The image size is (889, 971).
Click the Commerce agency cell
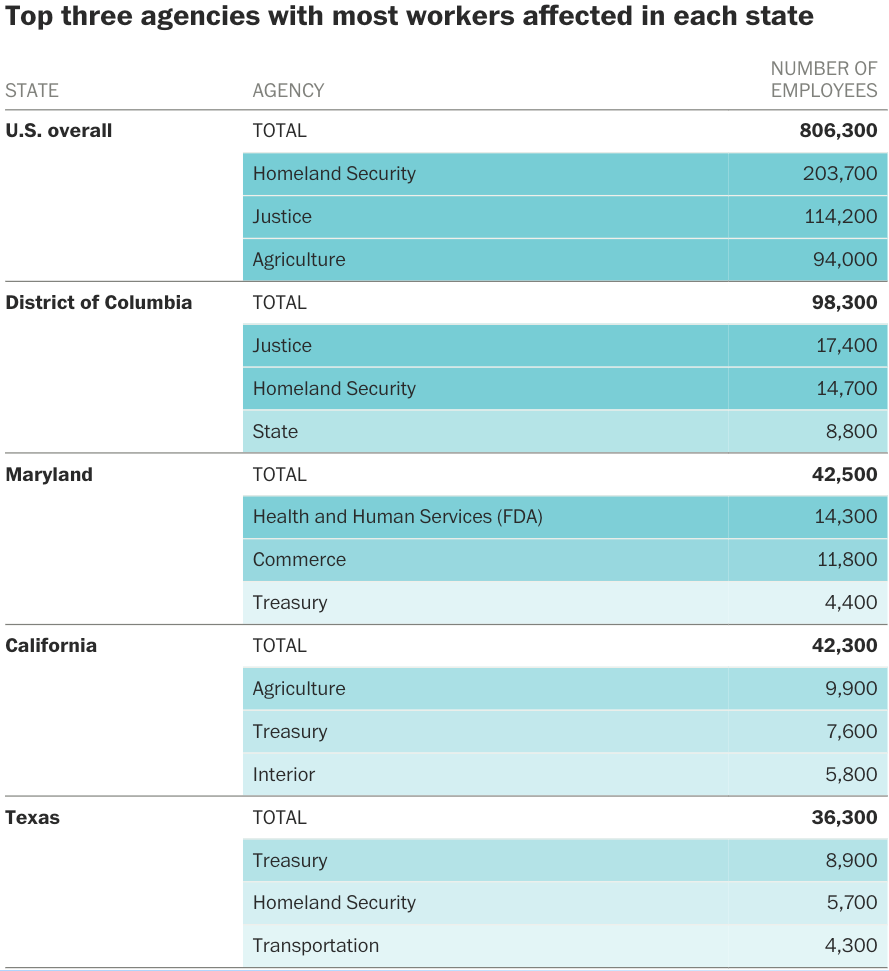tap(299, 560)
